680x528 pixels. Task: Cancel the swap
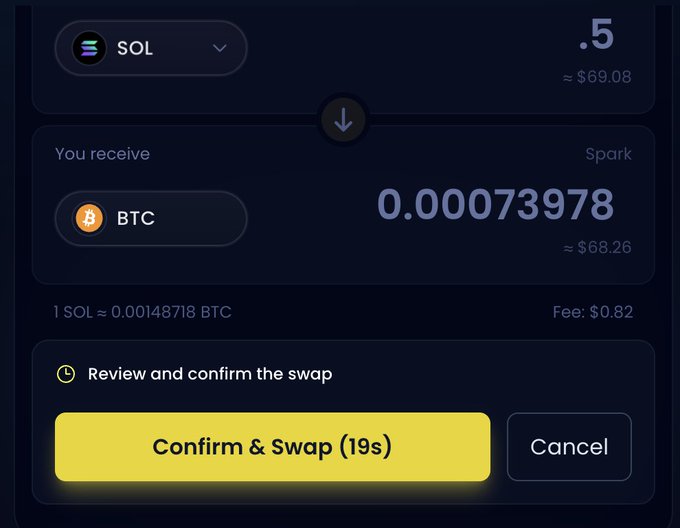pyautogui.click(x=569, y=446)
